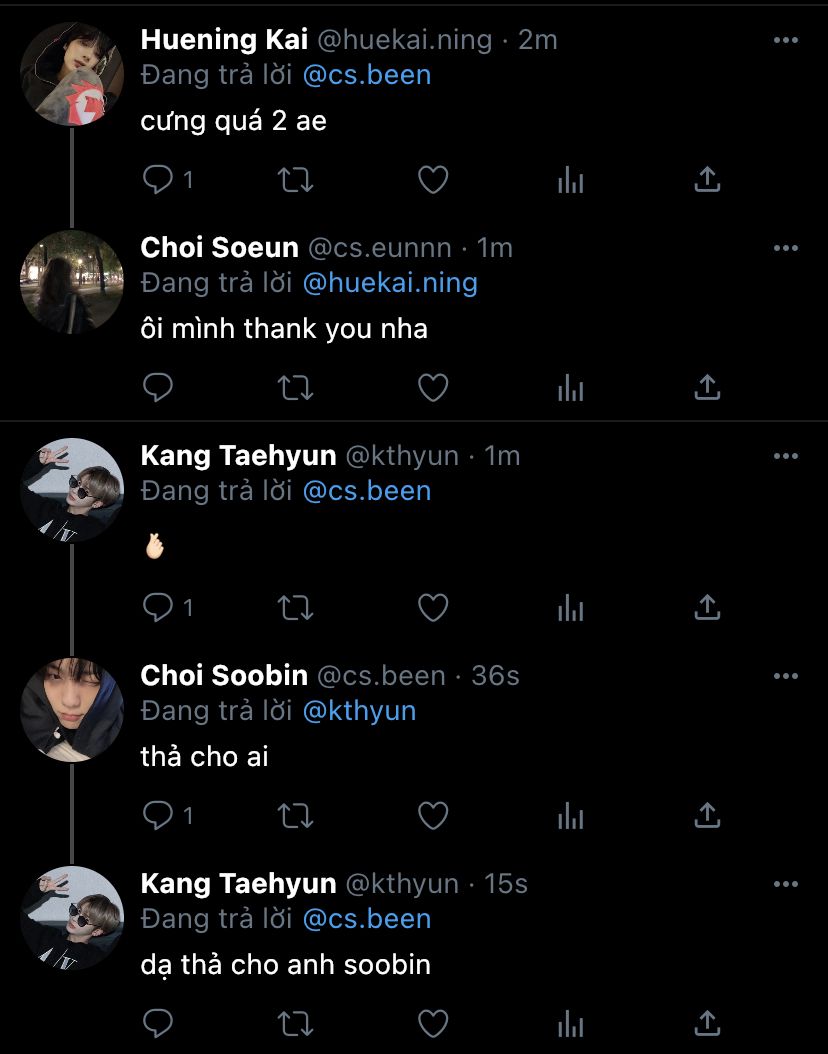Share Kang Taehyun's "dạ thả cho anh soobin" tweet
Screen dimensions: 828x1054
pos(707,1024)
